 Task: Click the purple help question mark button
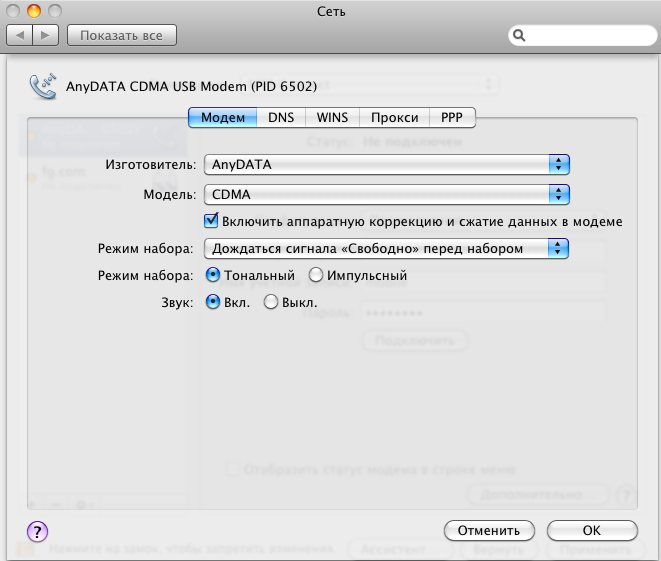[x=38, y=531]
